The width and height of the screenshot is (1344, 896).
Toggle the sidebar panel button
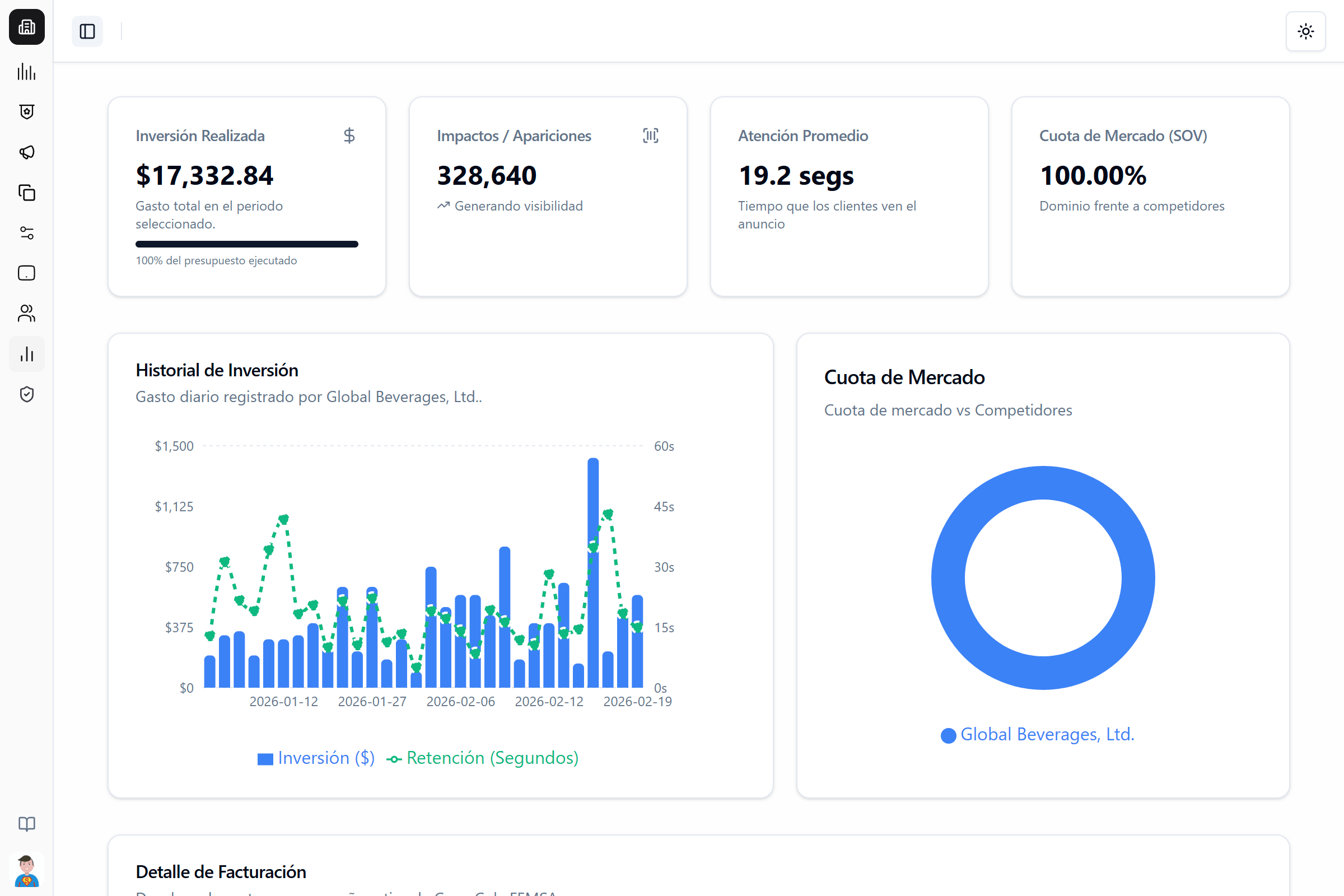point(87,31)
